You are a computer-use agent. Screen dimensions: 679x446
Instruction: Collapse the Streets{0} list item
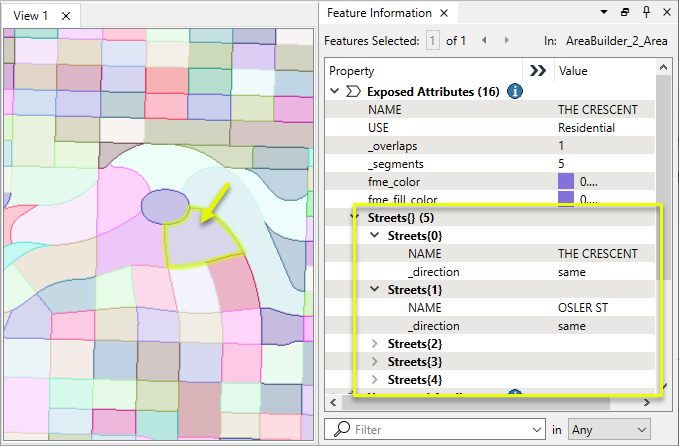point(375,235)
